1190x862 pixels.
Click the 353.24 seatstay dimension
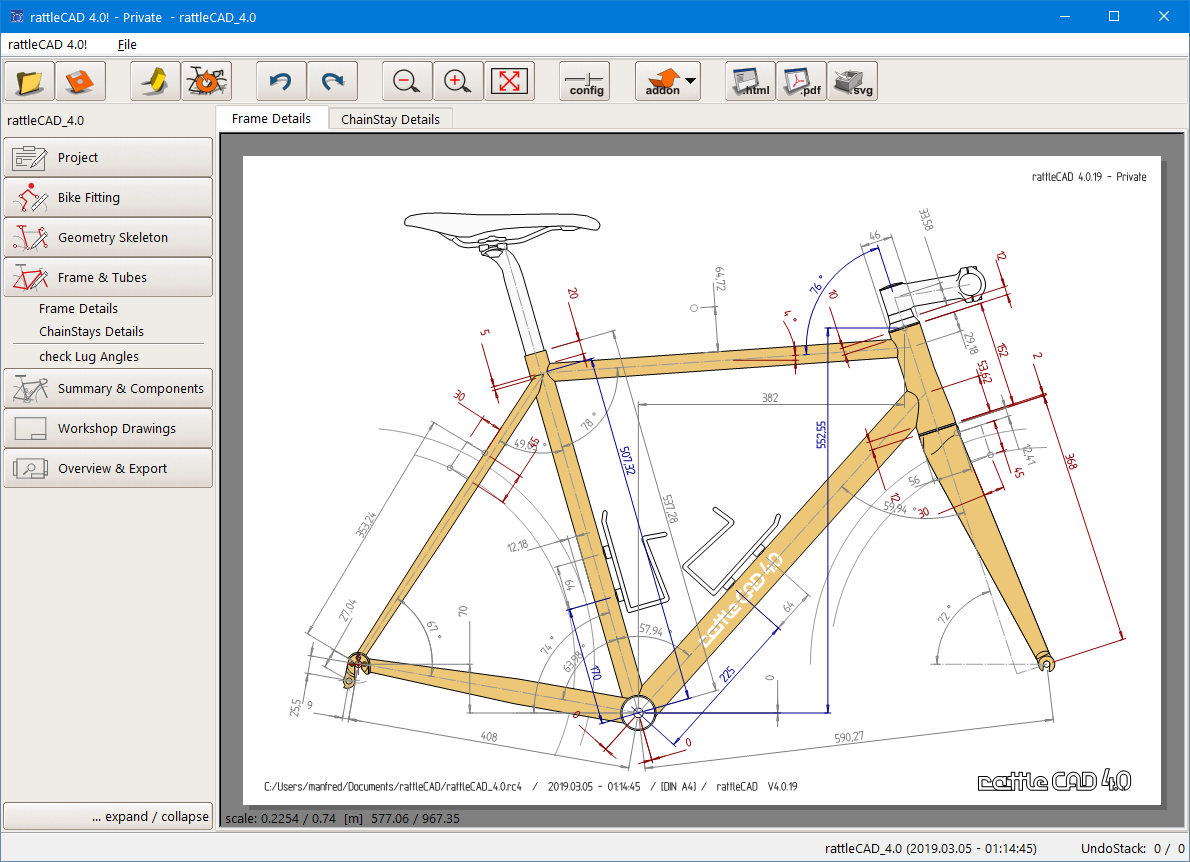366,524
